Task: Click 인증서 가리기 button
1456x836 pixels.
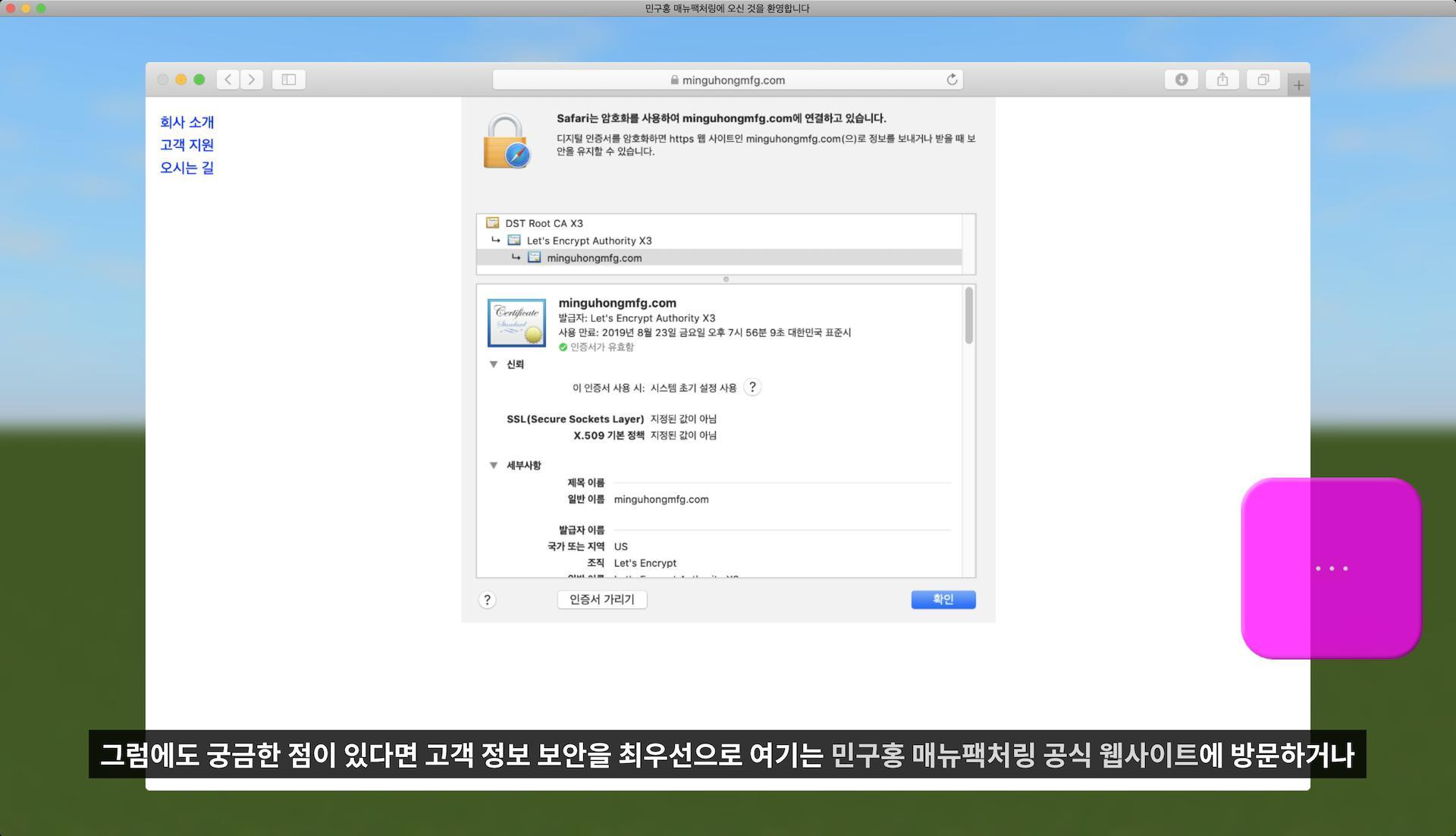Action: (x=602, y=599)
